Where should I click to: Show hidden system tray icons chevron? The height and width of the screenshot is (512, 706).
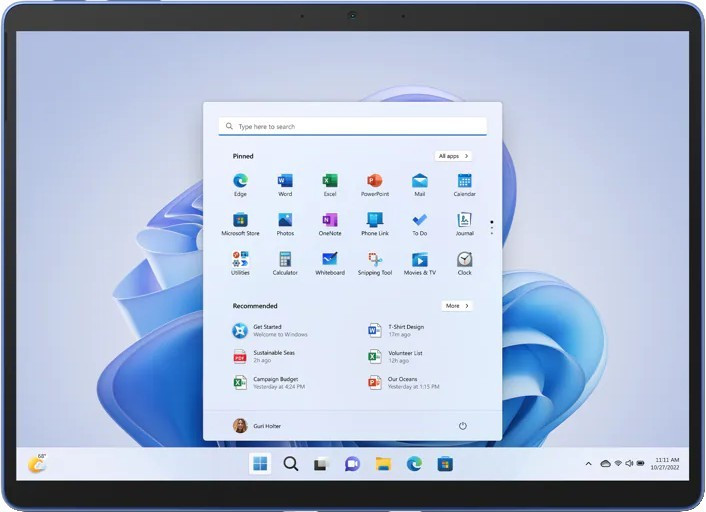pos(589,464)
